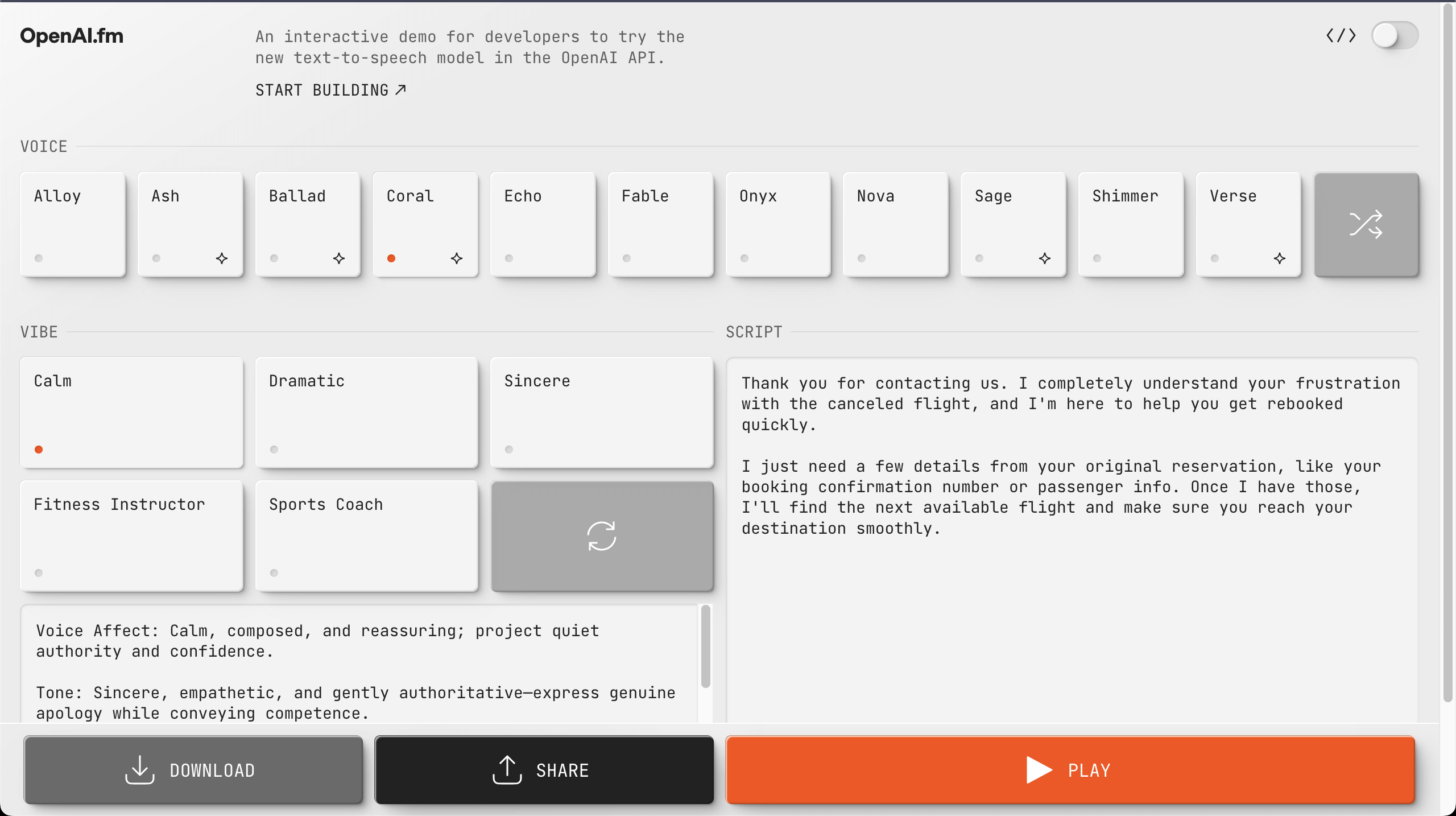Open the START BUILDING link
This screenshot has height=816, width=1456.
[x=330, y=90]
